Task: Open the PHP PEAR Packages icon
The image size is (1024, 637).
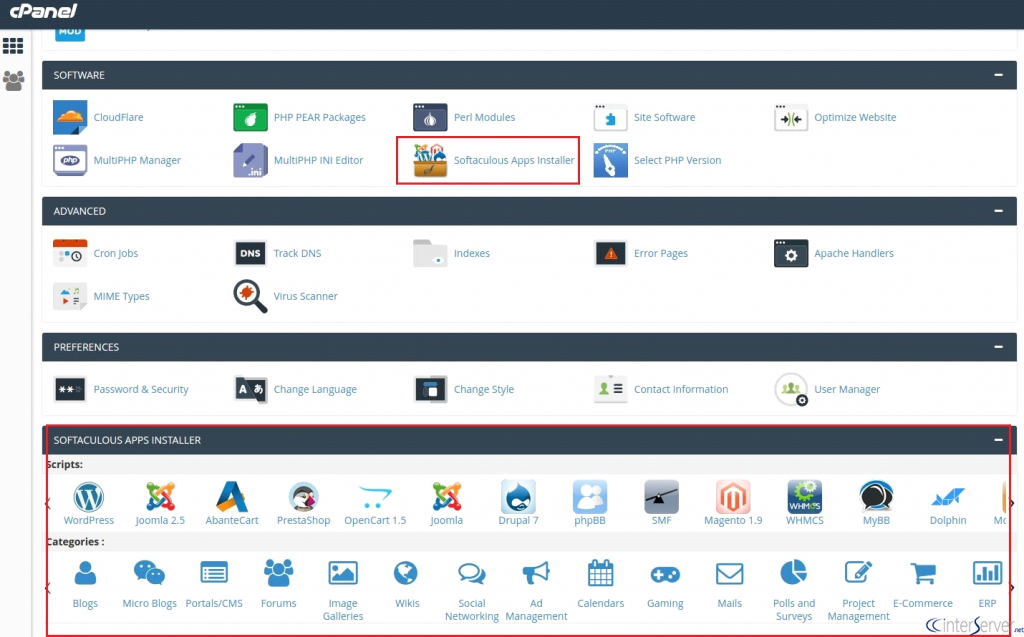Action: click(x=250, y=118)
